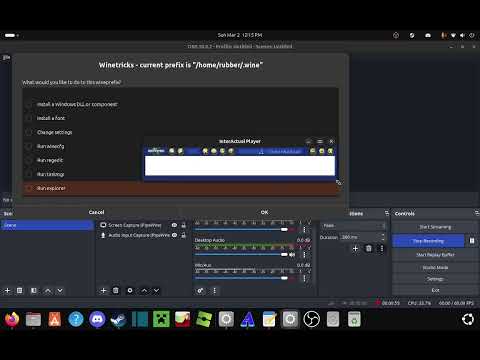Screen dimensions: 480x360
Task: Select the 'Run winecfg' radio option
Action: click(x=29, y=146)
